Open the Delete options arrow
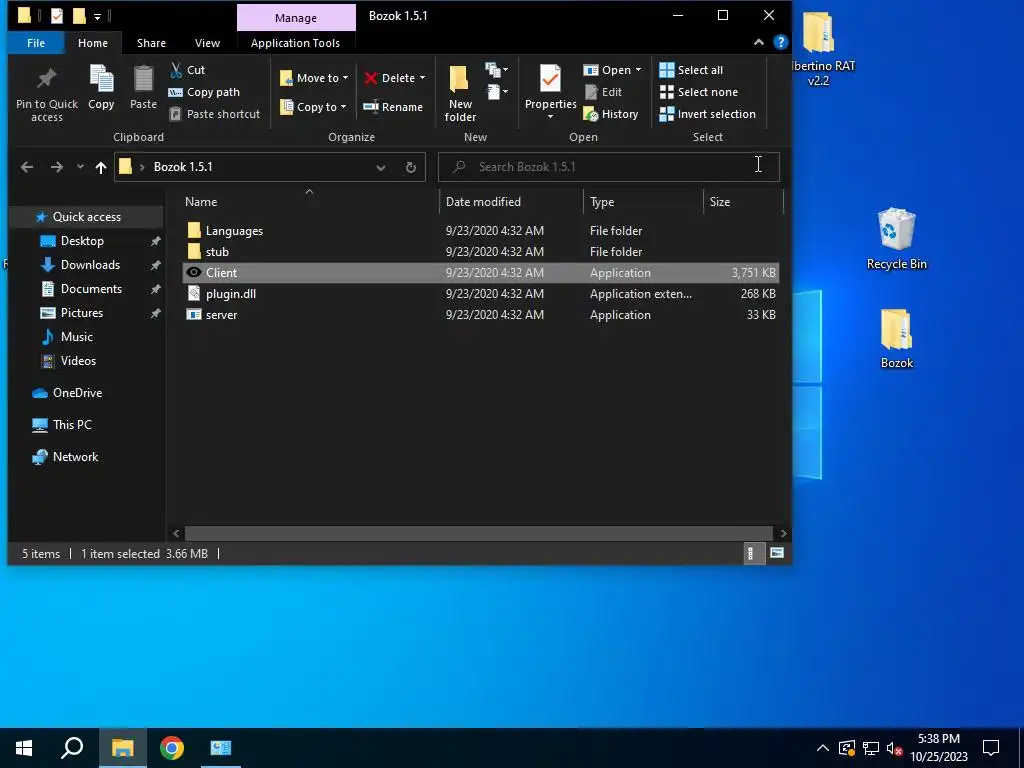 point(423,78)
